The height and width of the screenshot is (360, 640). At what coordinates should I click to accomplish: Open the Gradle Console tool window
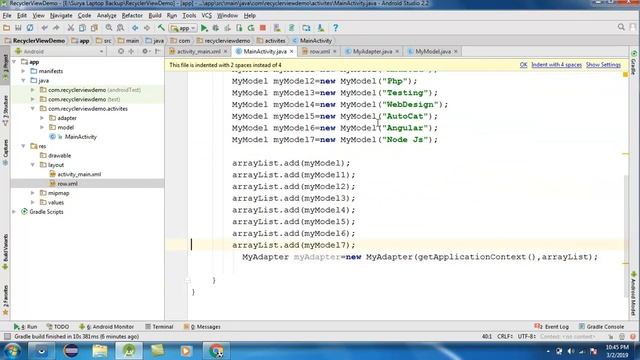(601, 327)
